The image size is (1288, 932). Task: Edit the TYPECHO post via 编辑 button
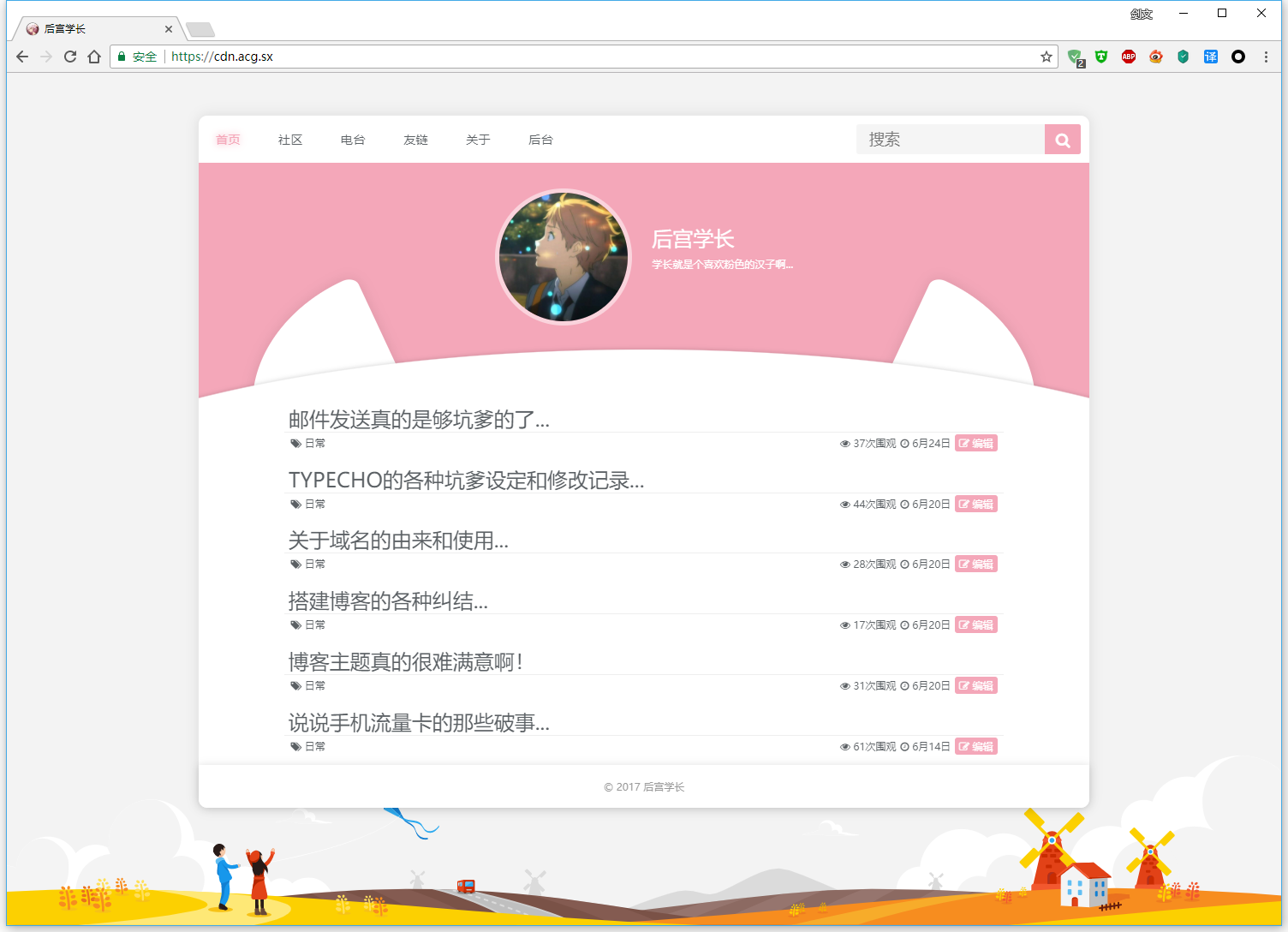tap(976, 504)
